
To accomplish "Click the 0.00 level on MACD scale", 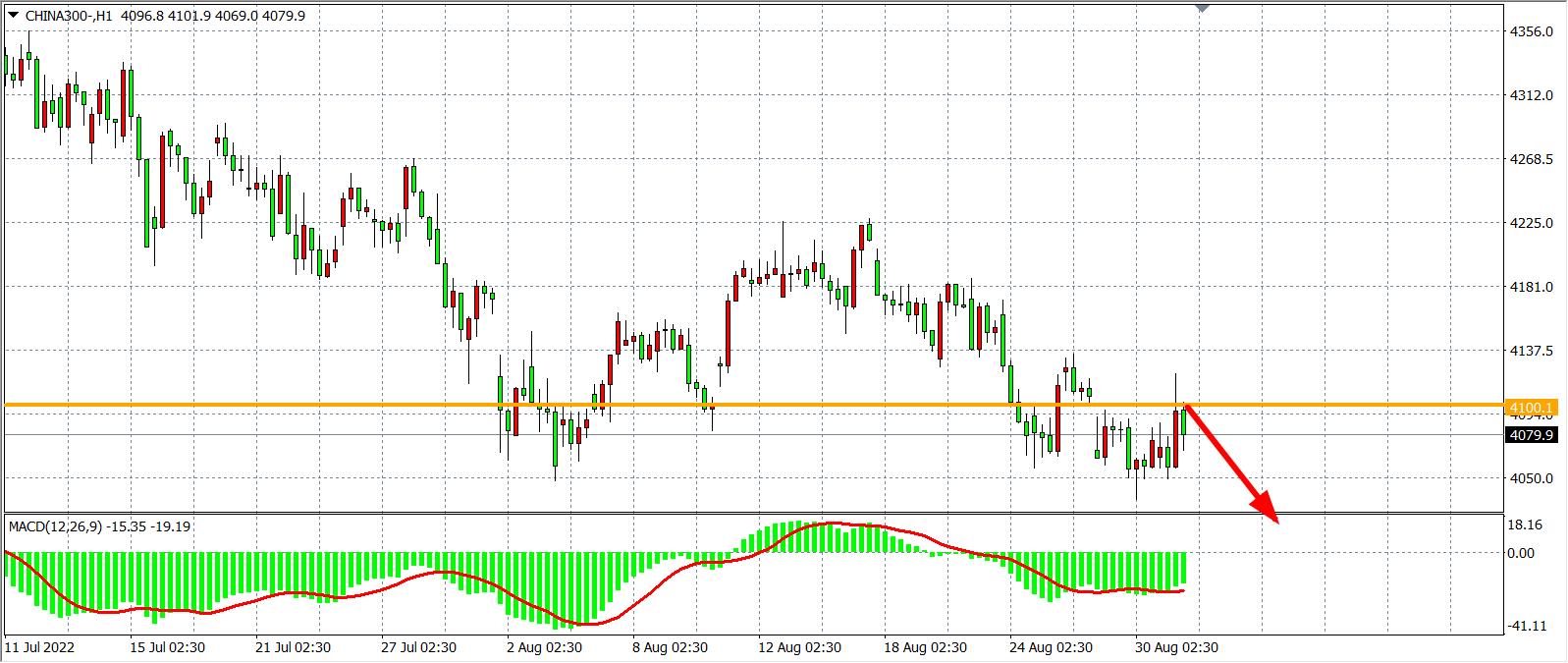I will (x=1522, y=553).
